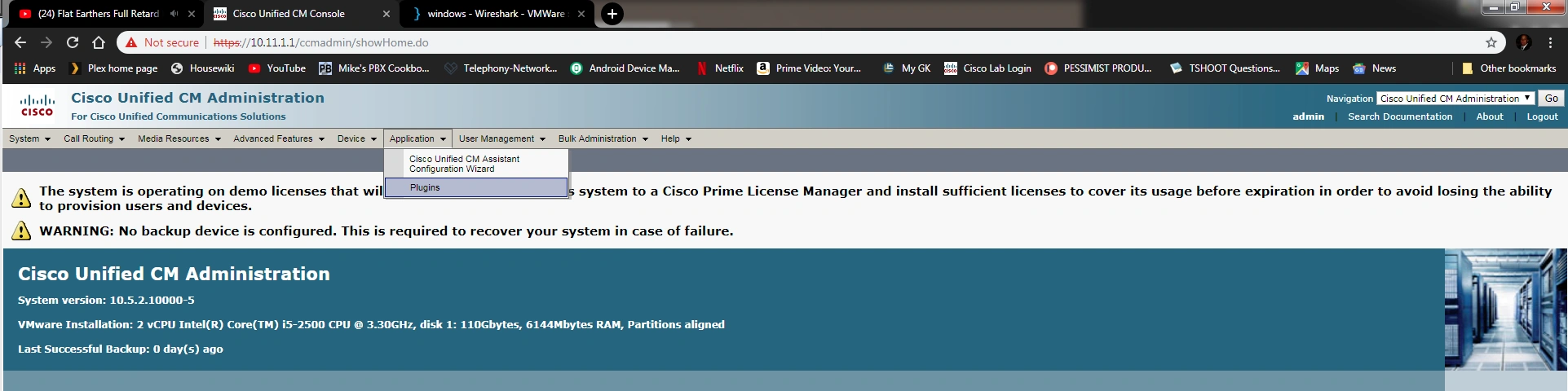Click the Logout link

pyautogui.click(x=1542, y=116)
